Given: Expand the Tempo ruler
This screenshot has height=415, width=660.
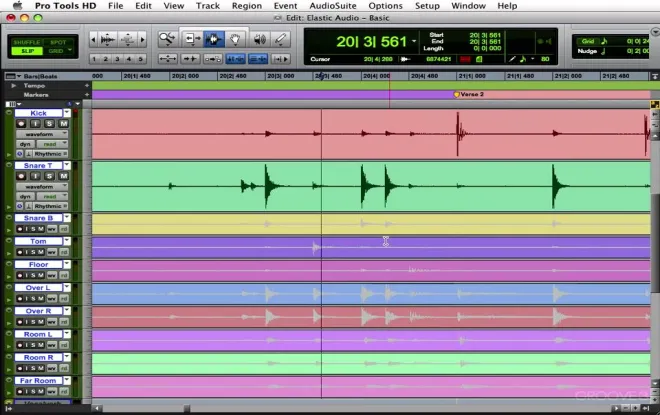Looking at the screenshot, I should click(x=13, y=85).
